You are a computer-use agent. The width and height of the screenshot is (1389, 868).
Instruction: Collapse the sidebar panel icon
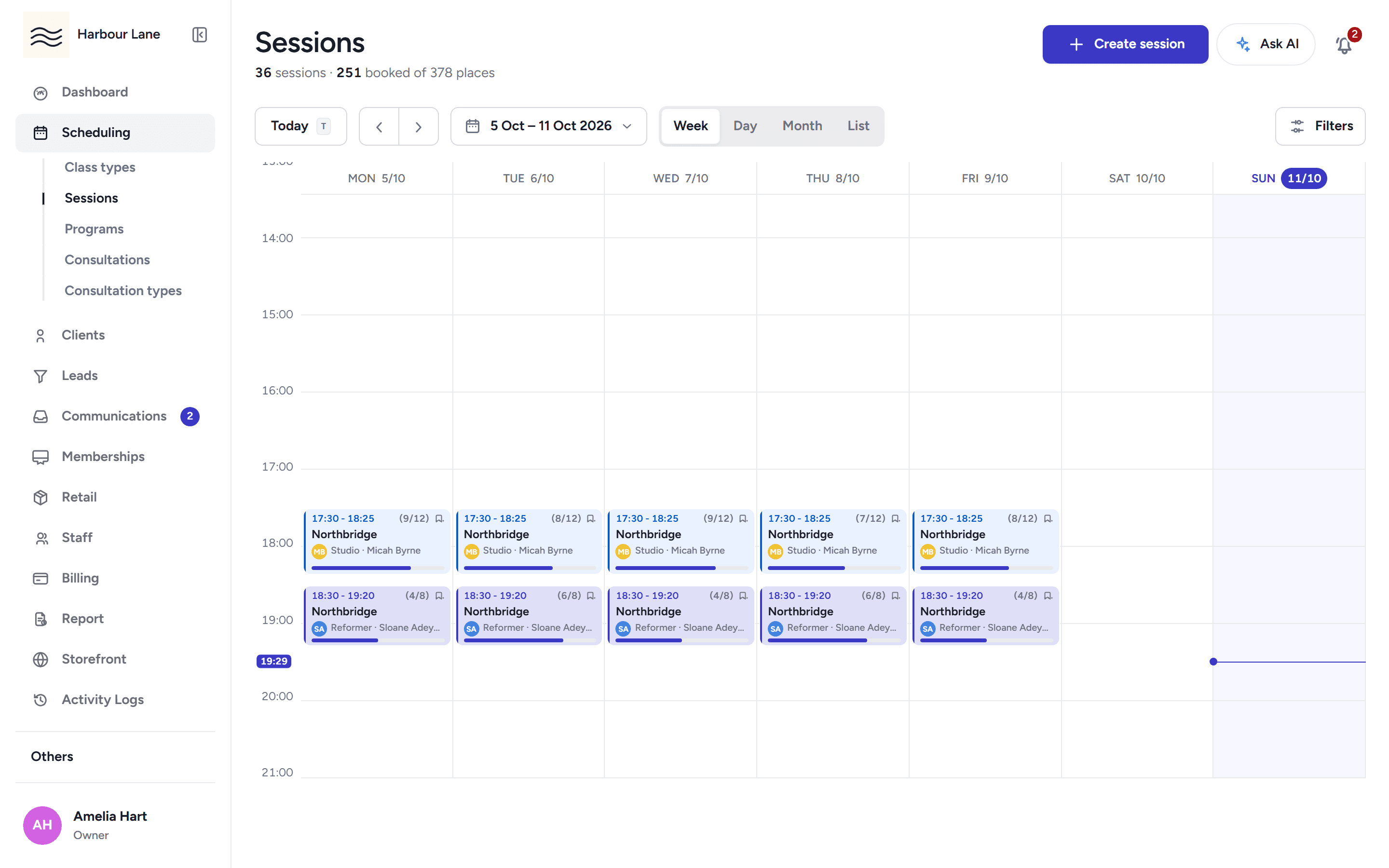[199, 34]
